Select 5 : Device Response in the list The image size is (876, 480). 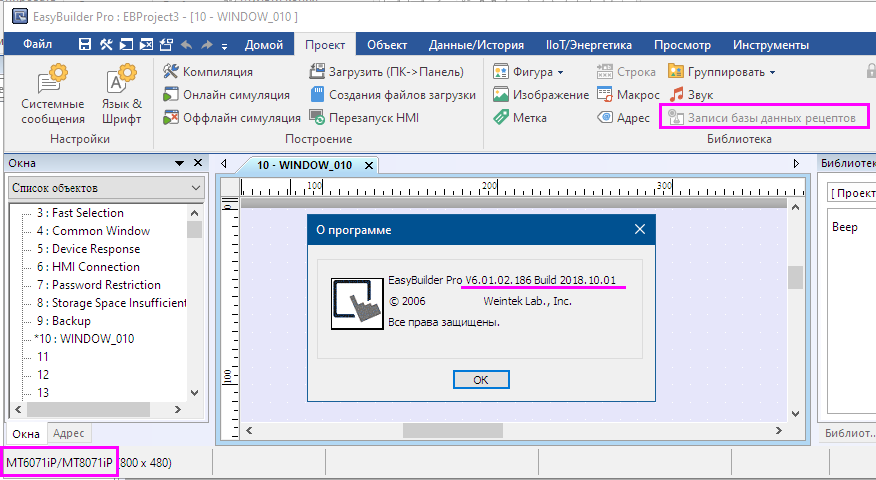88,249
